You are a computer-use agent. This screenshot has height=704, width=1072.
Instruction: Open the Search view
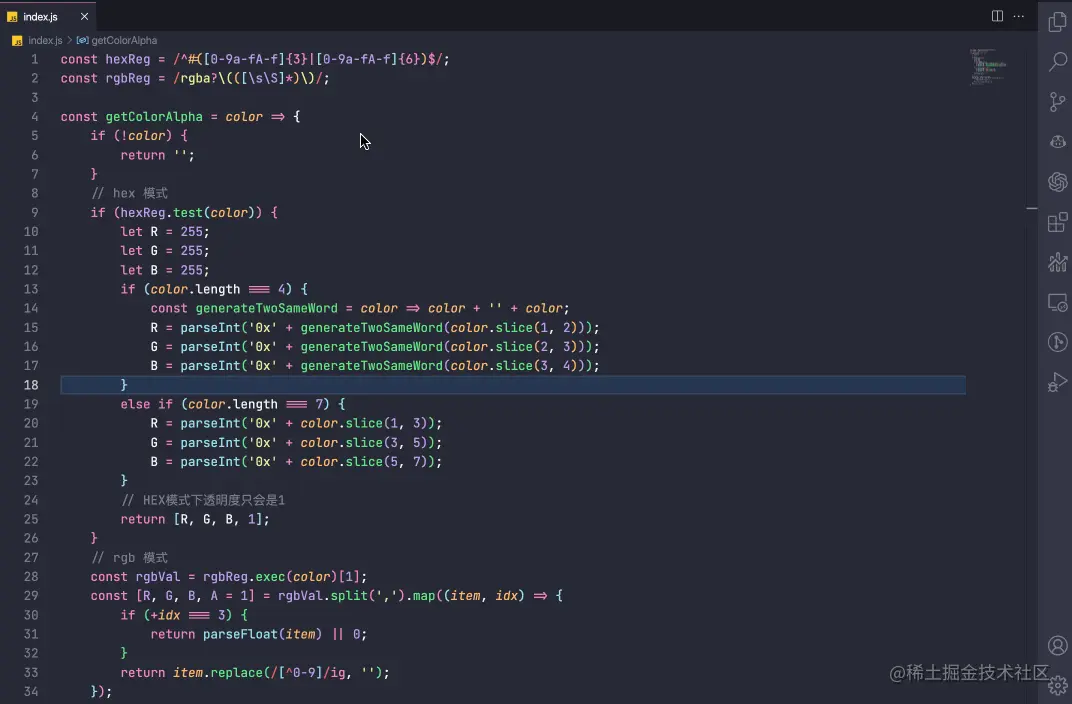pos(1058,62)
